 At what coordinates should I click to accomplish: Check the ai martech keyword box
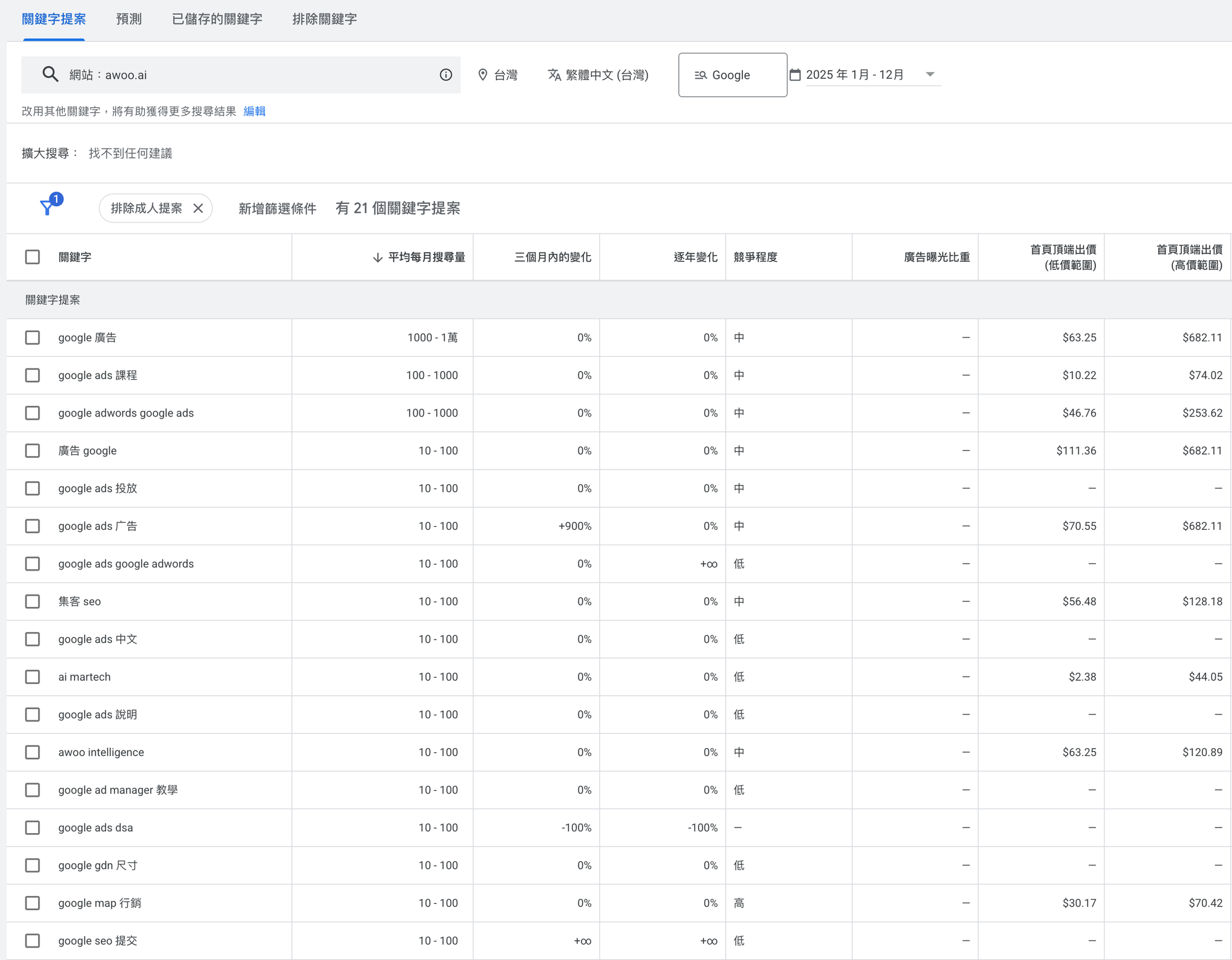click(x=33, y=677)
